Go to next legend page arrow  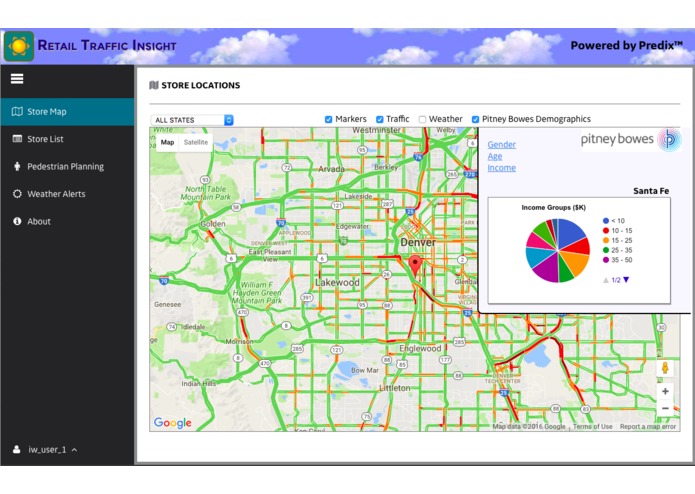(x=626, y=280)
